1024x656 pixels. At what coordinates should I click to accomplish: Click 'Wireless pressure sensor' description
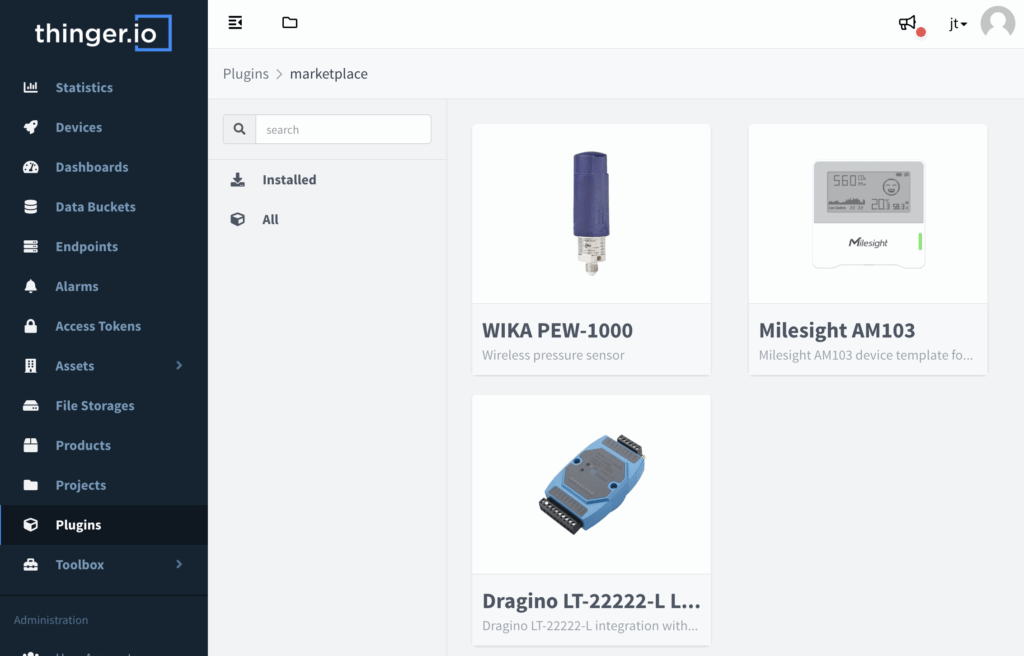[x=553, y=355]
